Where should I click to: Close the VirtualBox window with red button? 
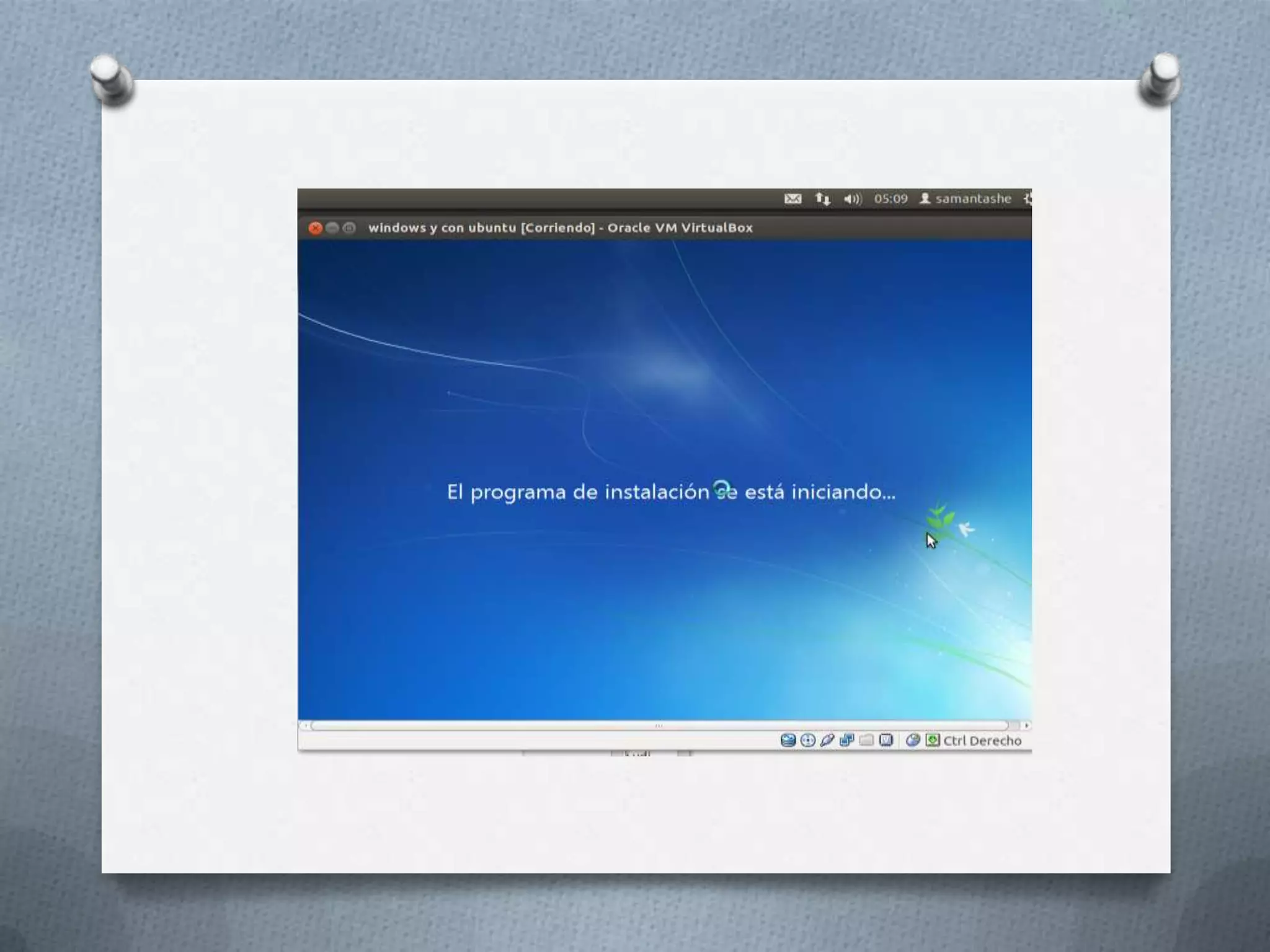click(x=315, y=228)
